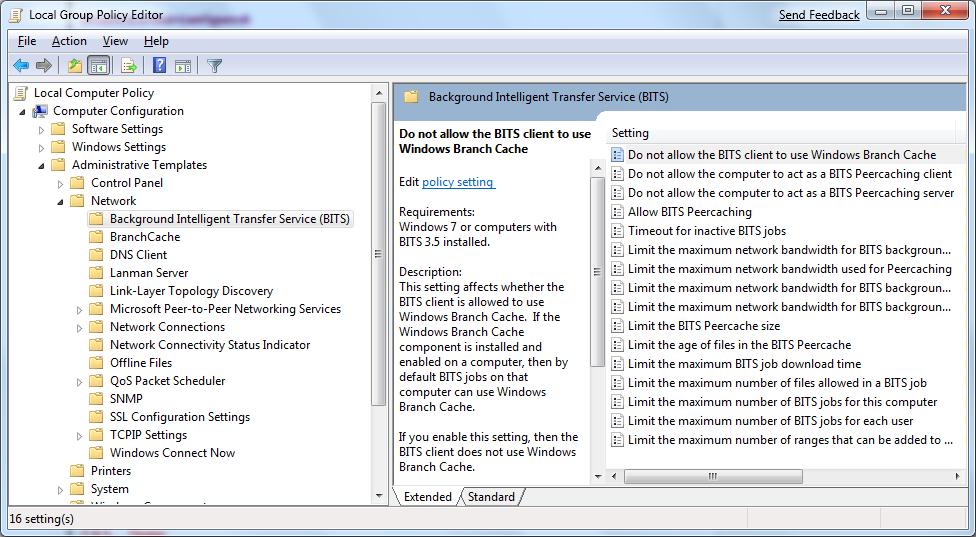Collapse the Network node

(60, 202)
